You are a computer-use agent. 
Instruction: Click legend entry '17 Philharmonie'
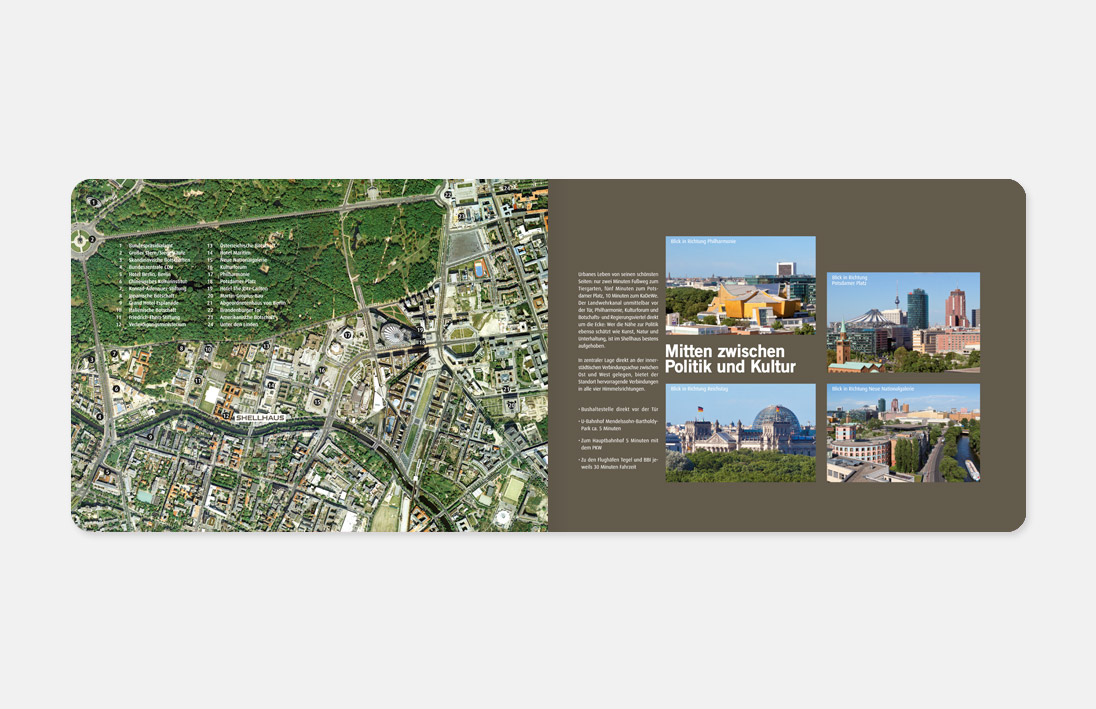(x=229, y=274)
